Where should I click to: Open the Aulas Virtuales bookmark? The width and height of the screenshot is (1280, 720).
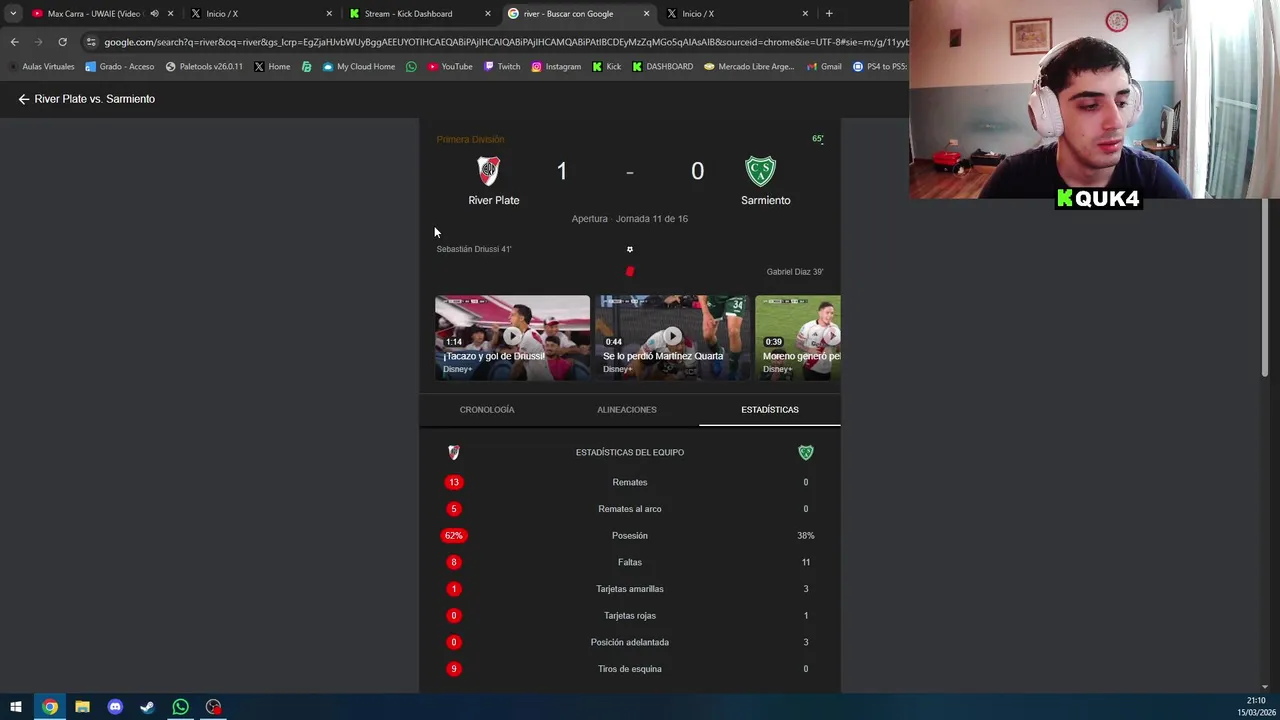tap(41, 67)
